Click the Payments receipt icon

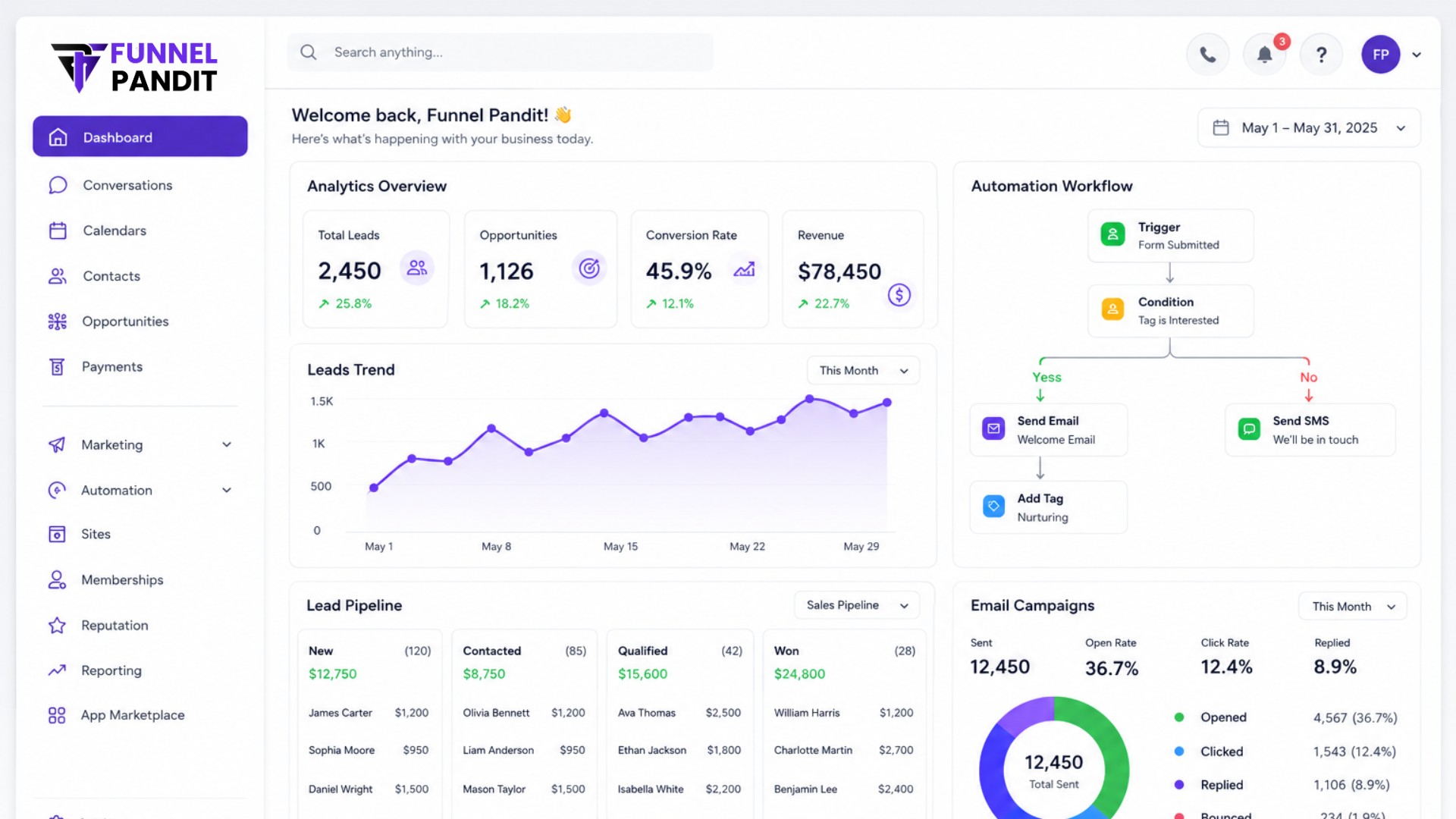[57, 367]
